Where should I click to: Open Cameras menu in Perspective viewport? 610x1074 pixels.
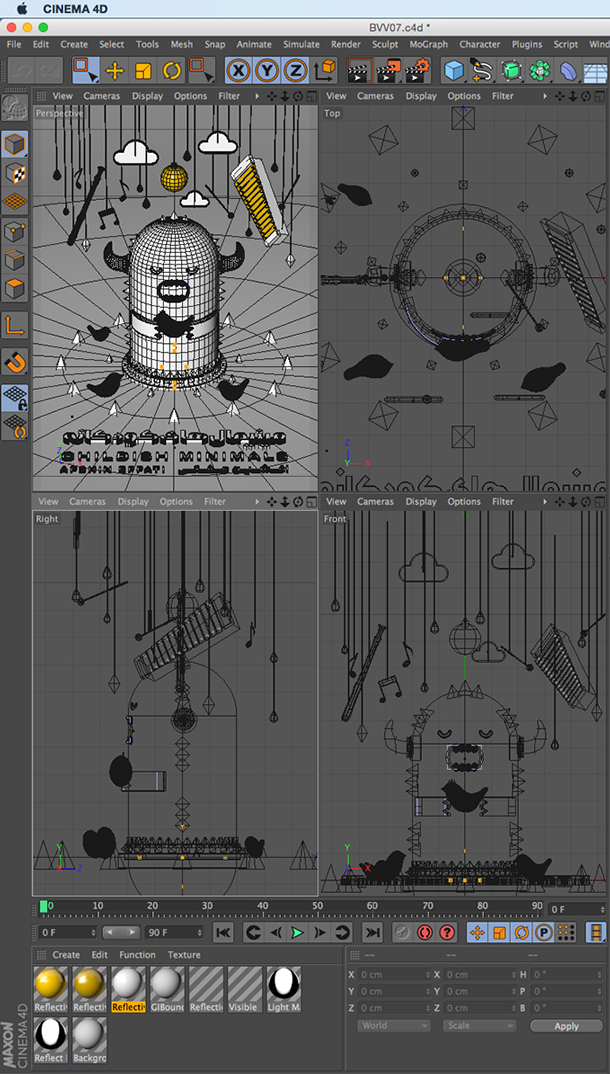coord(102,96)
